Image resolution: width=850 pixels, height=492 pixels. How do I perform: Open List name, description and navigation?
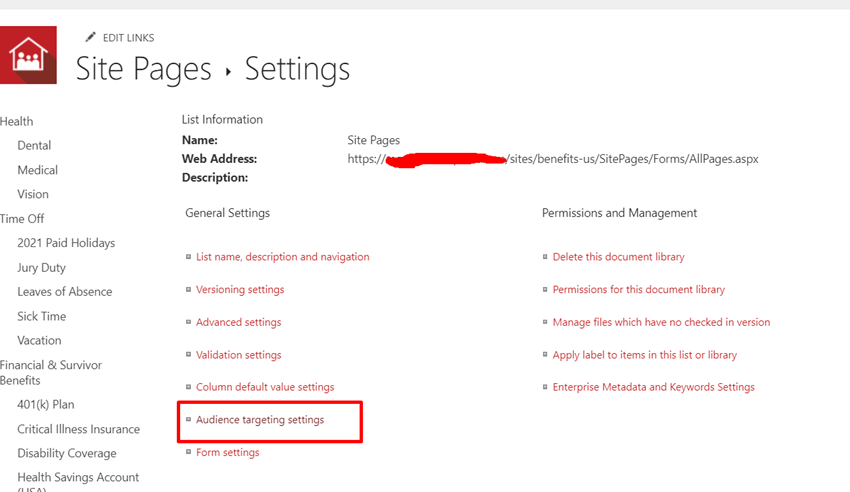pos(282,257)
